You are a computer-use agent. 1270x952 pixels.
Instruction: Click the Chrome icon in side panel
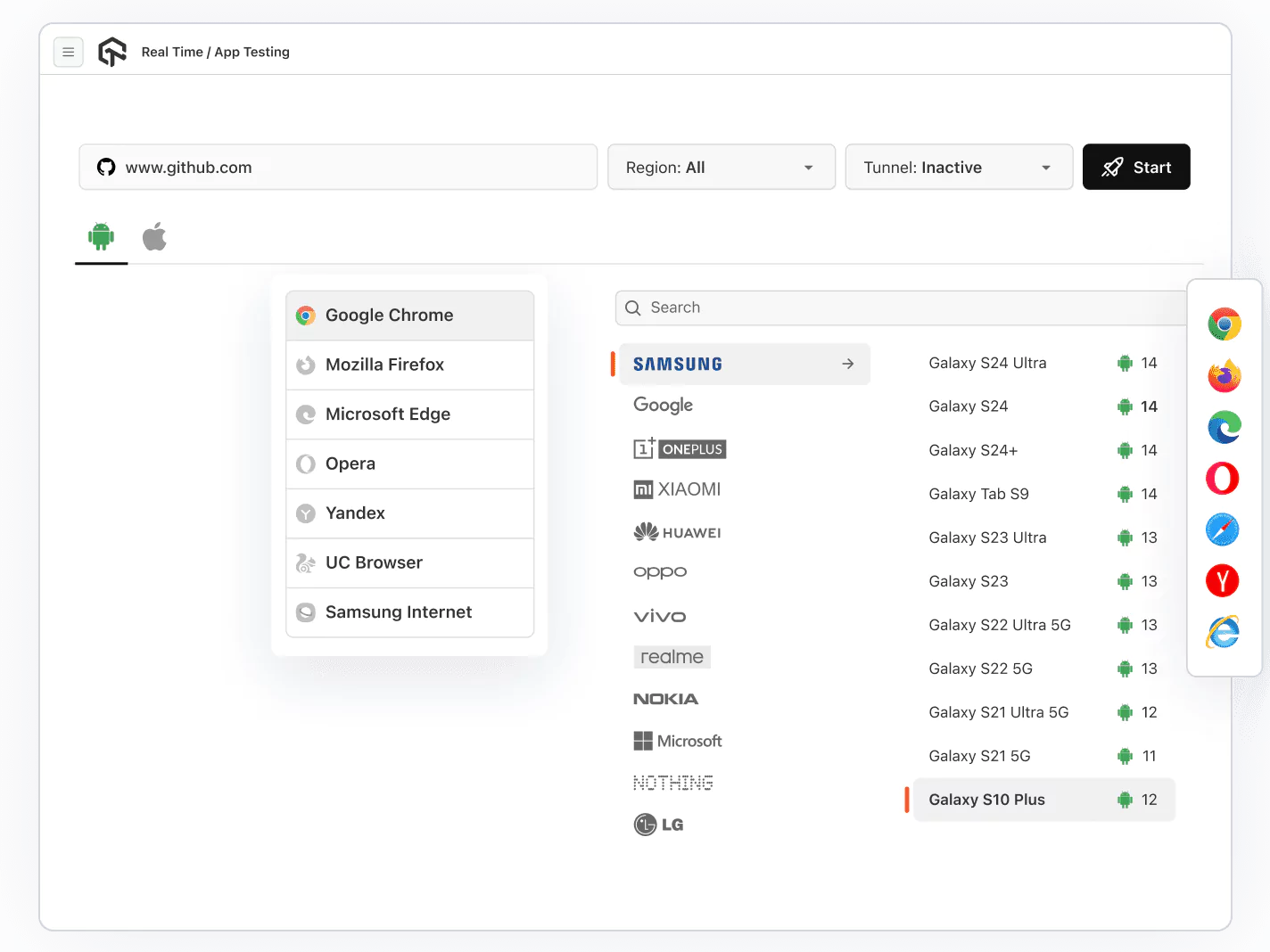[1225, 324]
